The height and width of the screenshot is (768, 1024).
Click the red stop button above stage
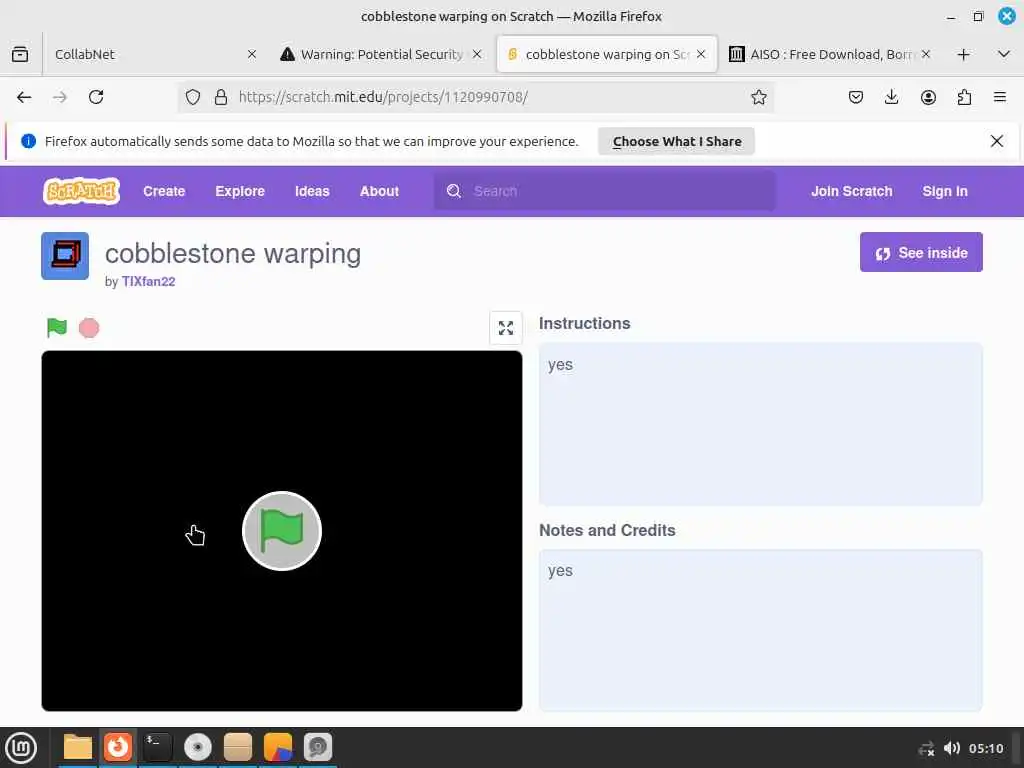(x=89, y=328)
